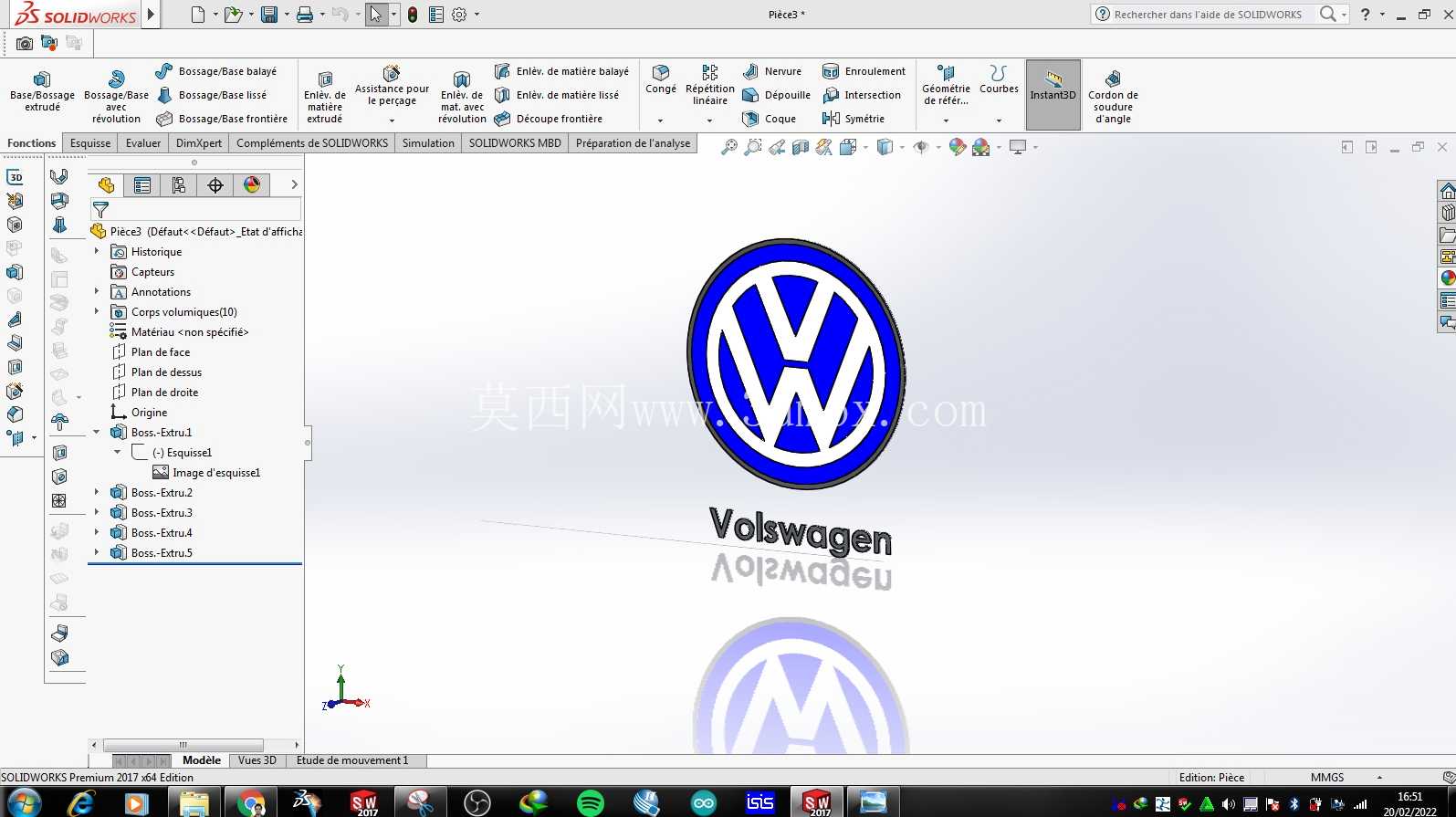Select Enlèv. de mat. avec révolution

[x=462, y=96]
